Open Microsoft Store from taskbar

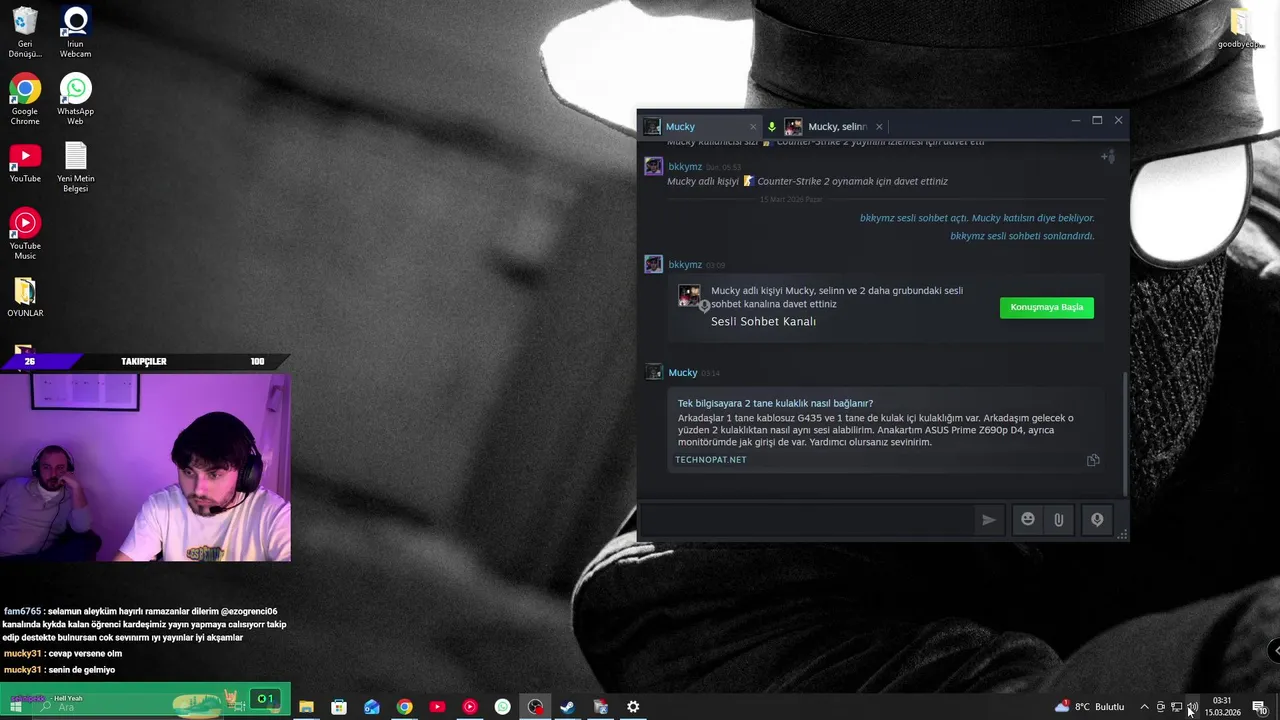pyautogui.click(x=339, y=707)
